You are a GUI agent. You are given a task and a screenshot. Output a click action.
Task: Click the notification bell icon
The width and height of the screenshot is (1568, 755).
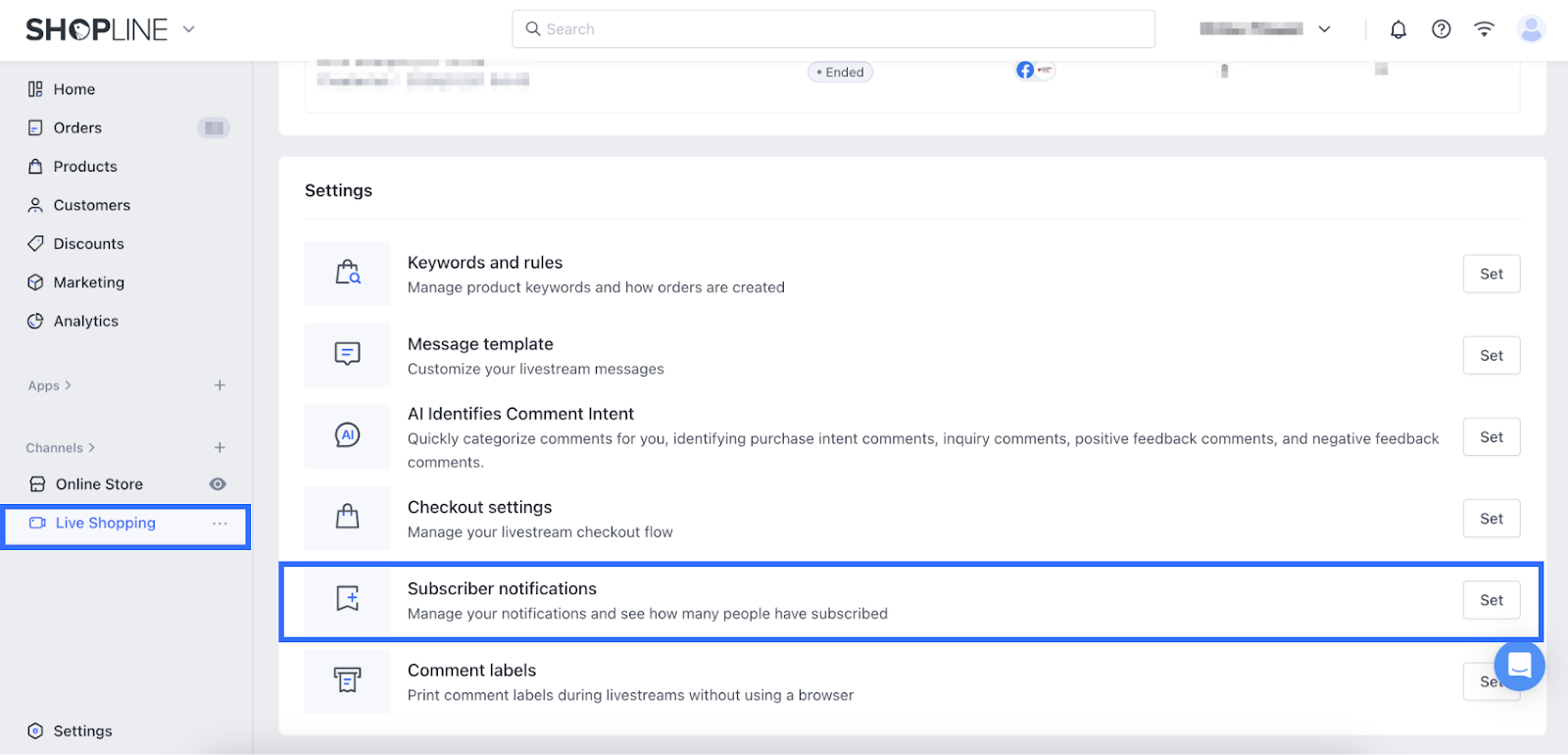tap(1398, 29)
